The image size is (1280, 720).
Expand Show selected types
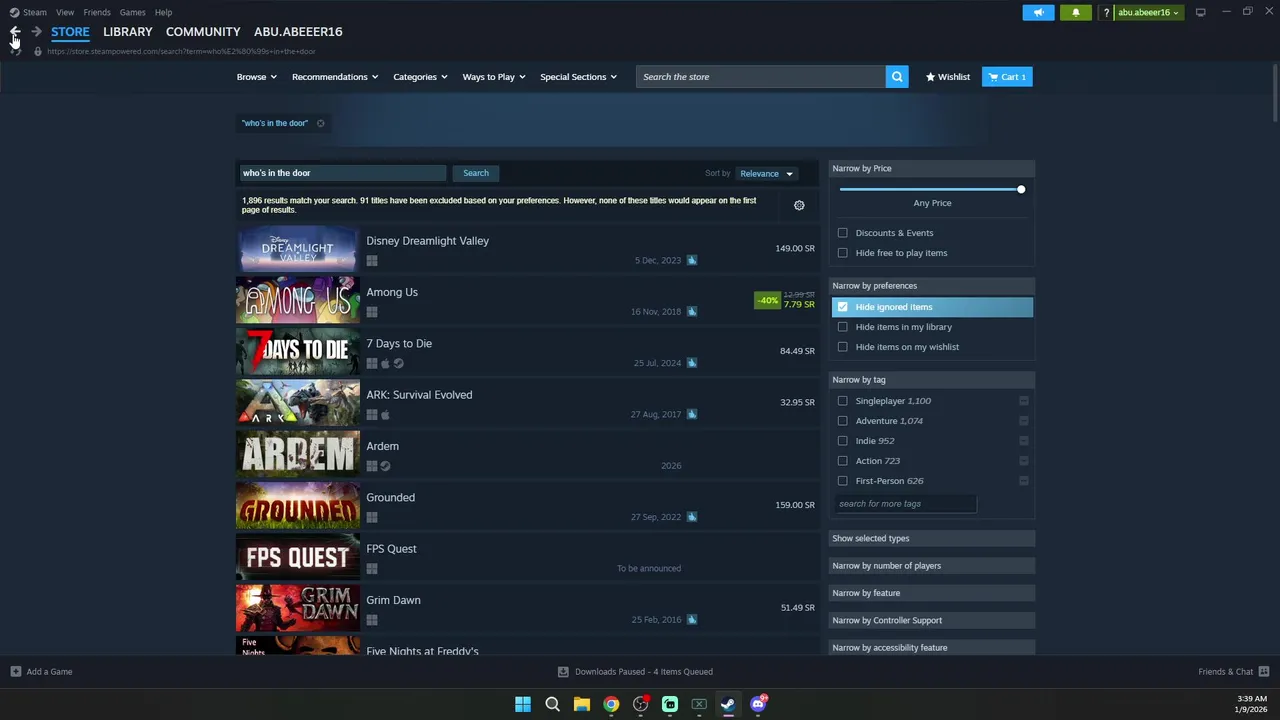click(x=932, y=538)
